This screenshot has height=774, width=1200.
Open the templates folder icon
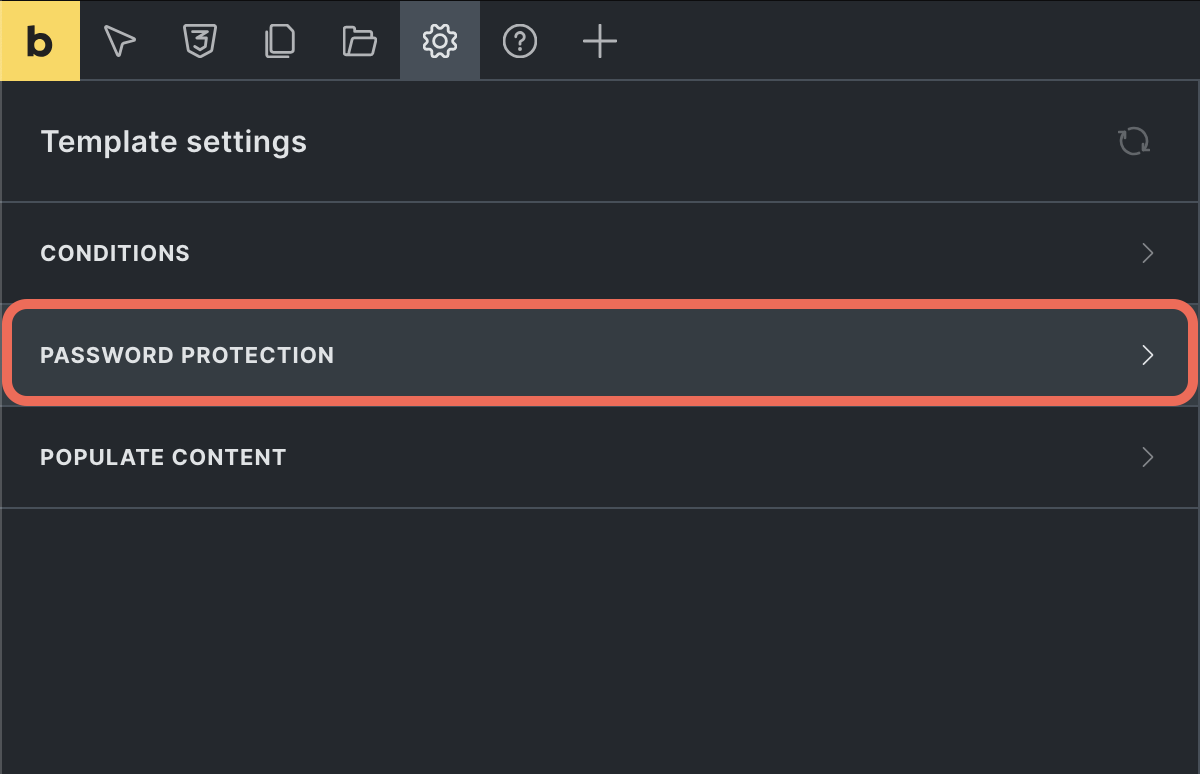pos(360,41)
